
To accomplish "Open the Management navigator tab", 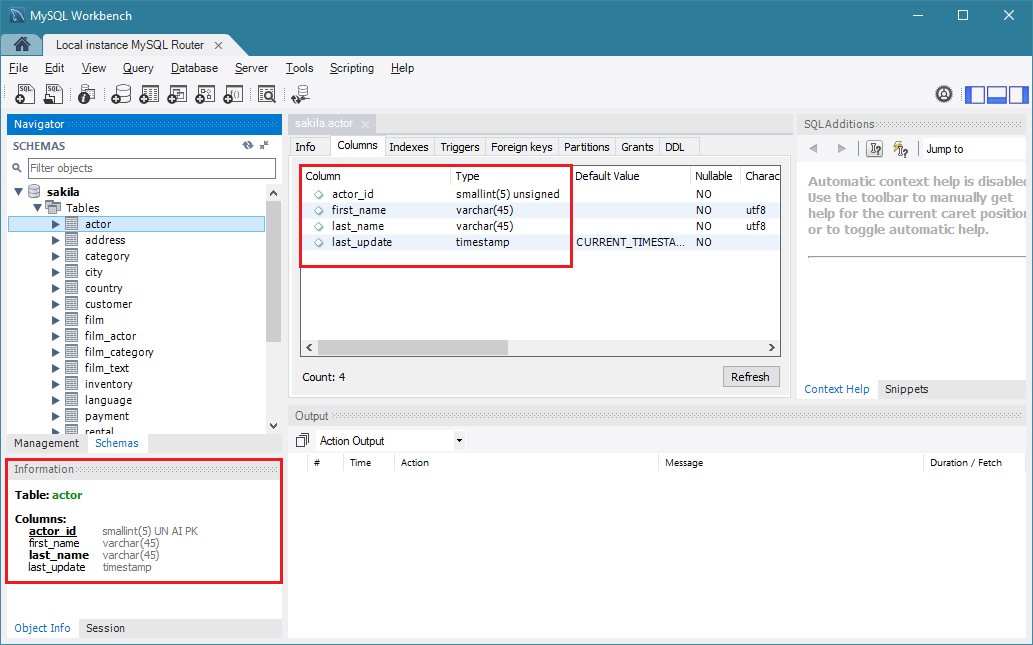I will point(46,443).
